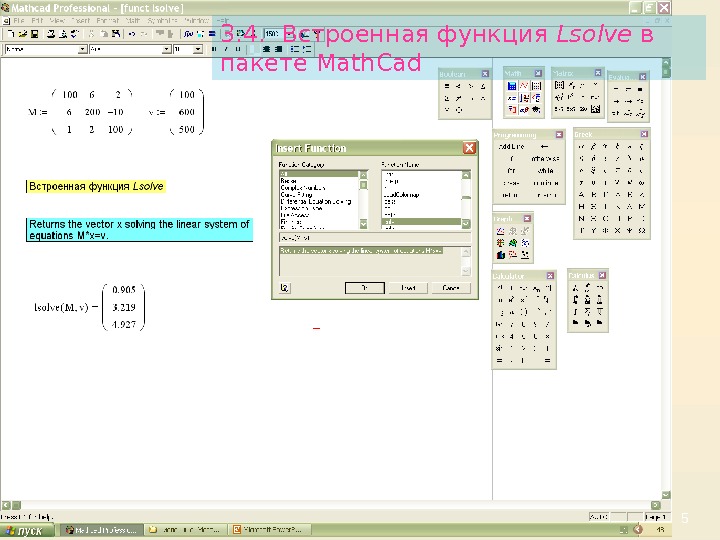Toggle the bulleted list format
Viewport: 720px width, 540px height.
[295, 49]
